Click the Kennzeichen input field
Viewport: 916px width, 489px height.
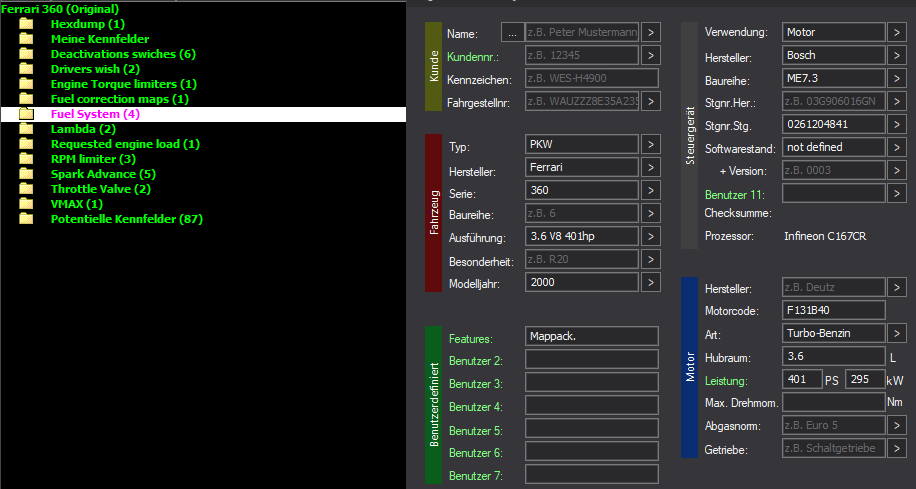(x=592, y=78)
